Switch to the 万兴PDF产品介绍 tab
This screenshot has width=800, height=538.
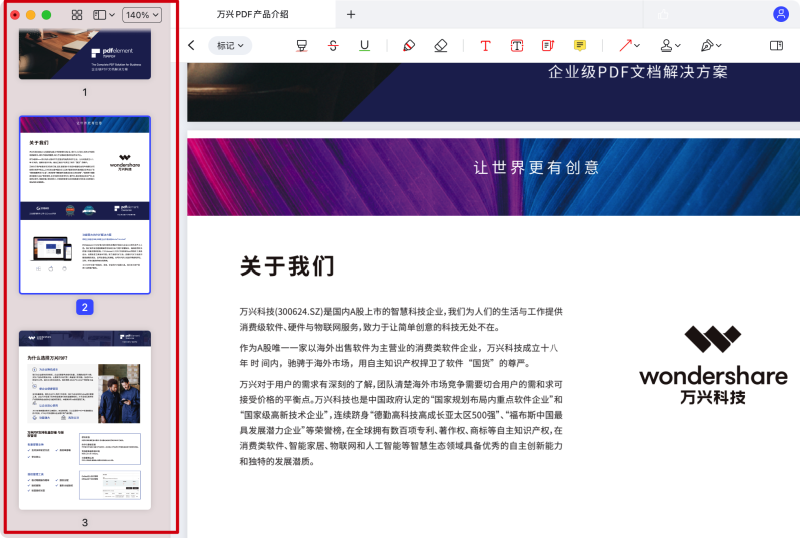tap(253, 14)
